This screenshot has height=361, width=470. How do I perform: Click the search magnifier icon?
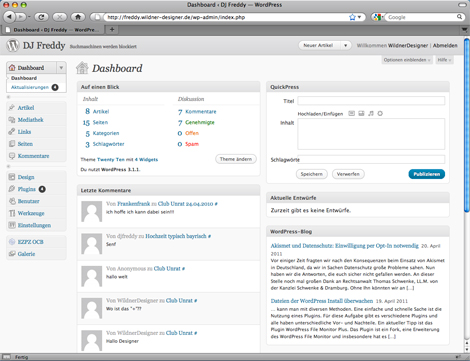point(459,17)
